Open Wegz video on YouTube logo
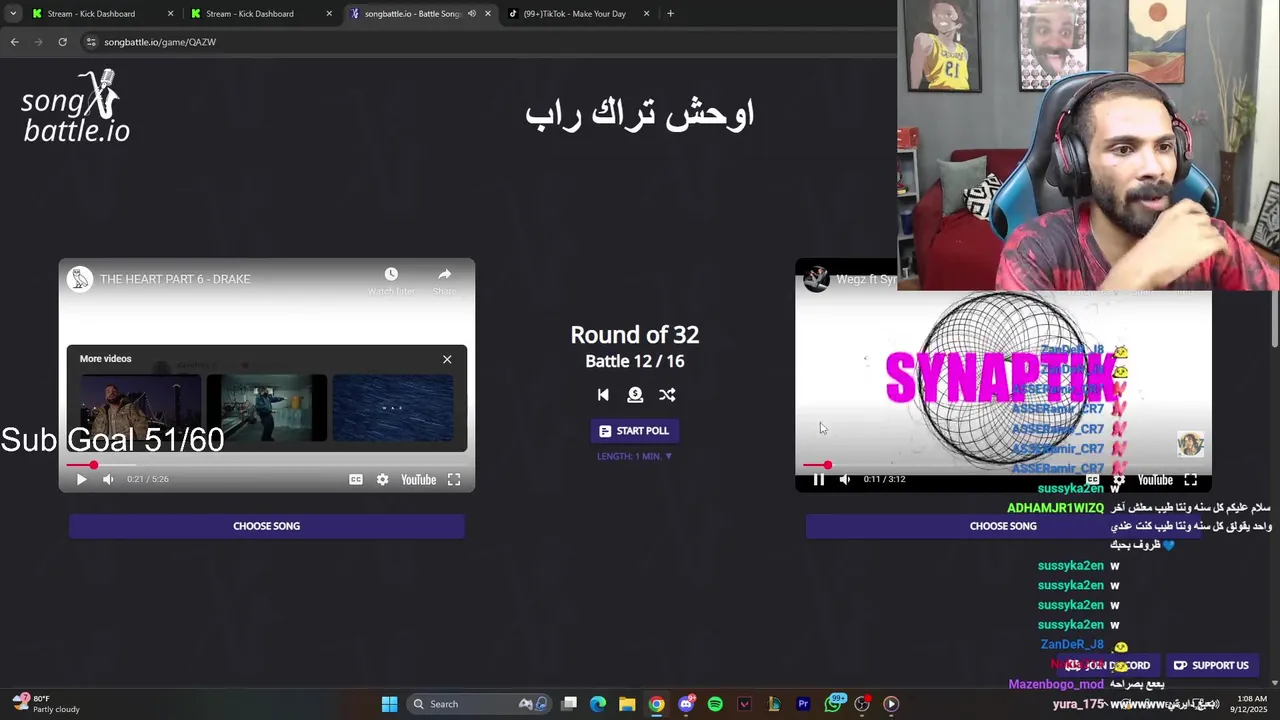1280x720 pixels. tap(1155, 480)
